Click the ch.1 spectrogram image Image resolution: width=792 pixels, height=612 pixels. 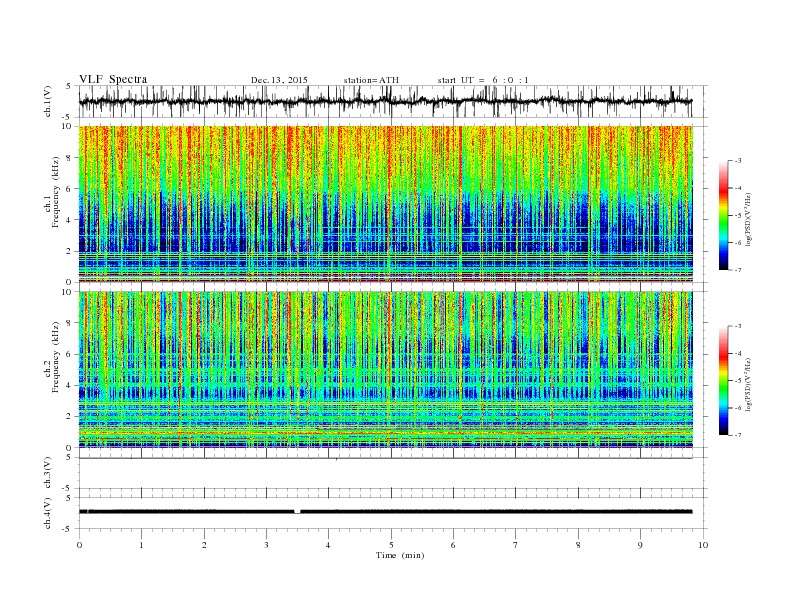(x=386, y=204)
